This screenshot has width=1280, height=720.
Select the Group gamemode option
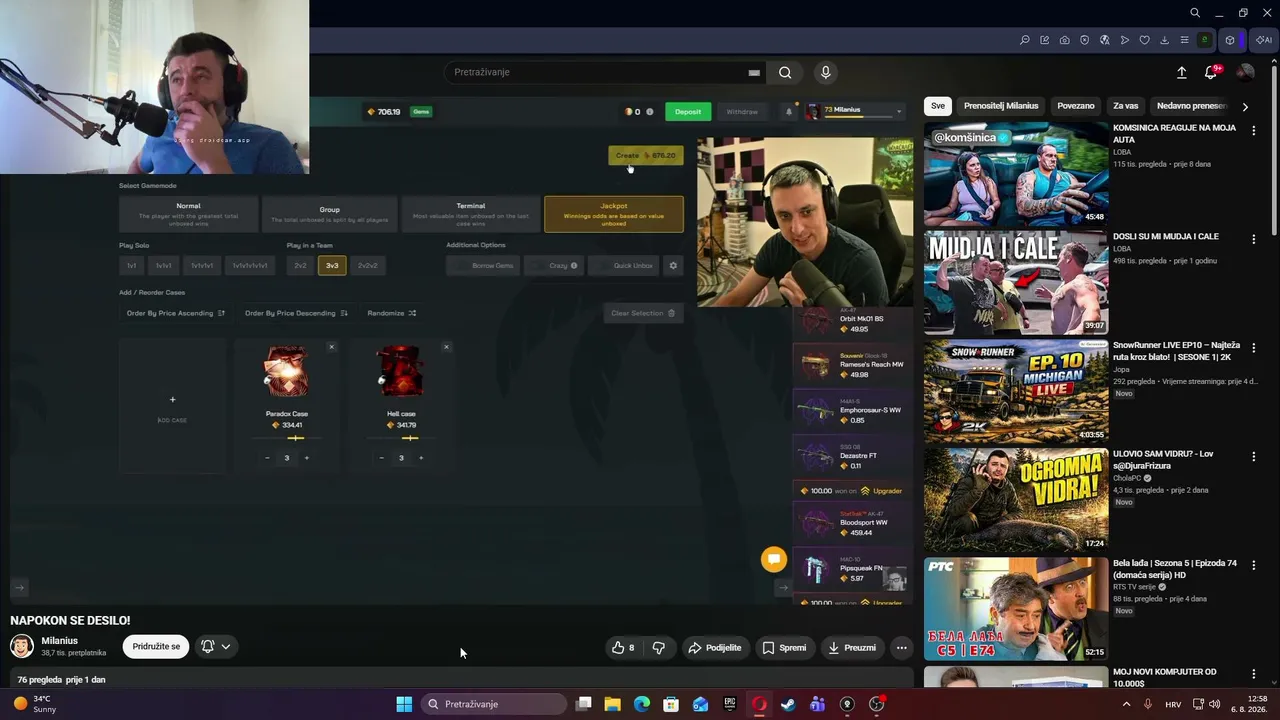[329, 213]
